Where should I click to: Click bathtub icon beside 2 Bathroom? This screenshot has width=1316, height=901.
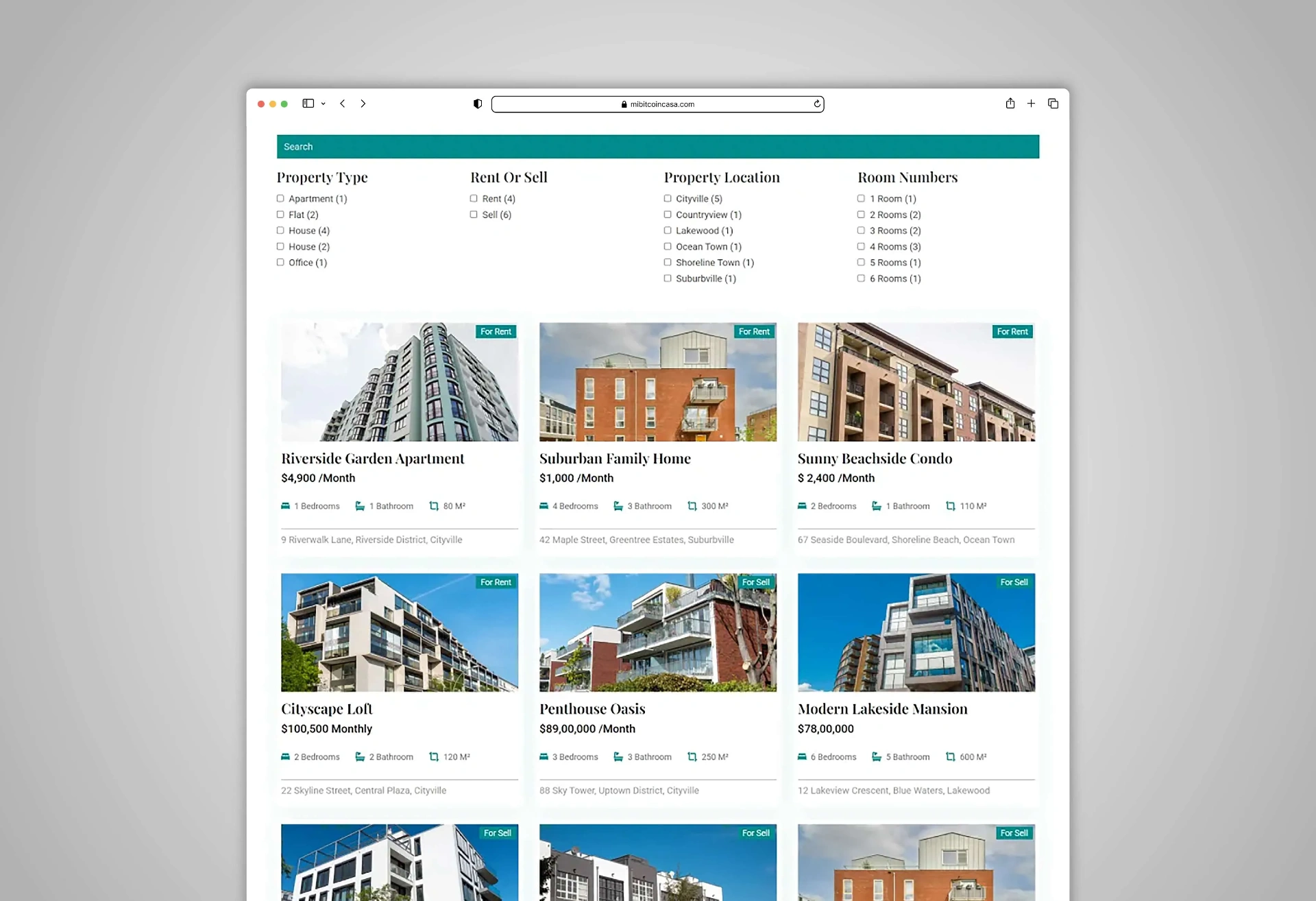(360, 757)
